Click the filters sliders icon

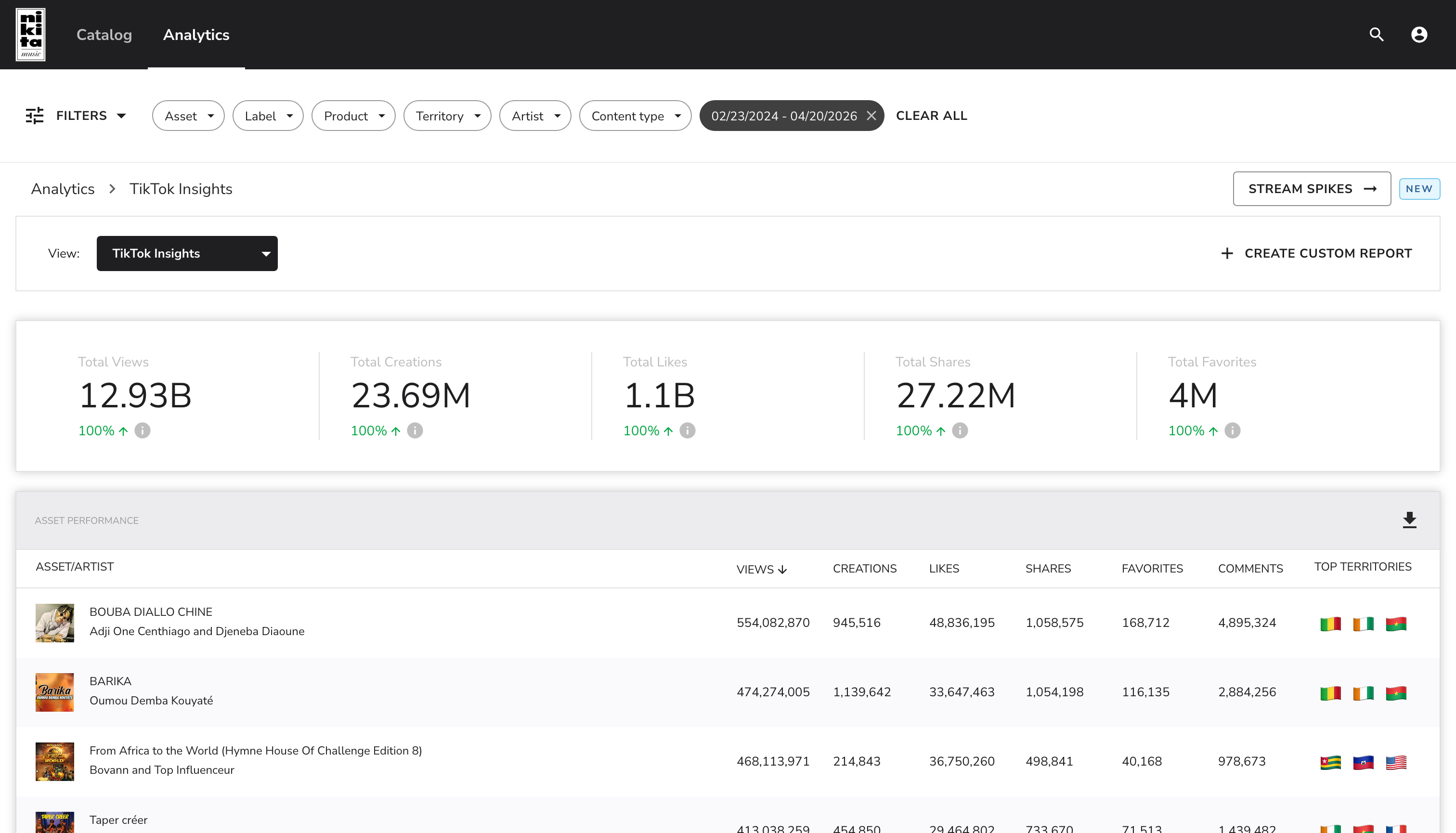pyautogui.click(x=34, y=116)
